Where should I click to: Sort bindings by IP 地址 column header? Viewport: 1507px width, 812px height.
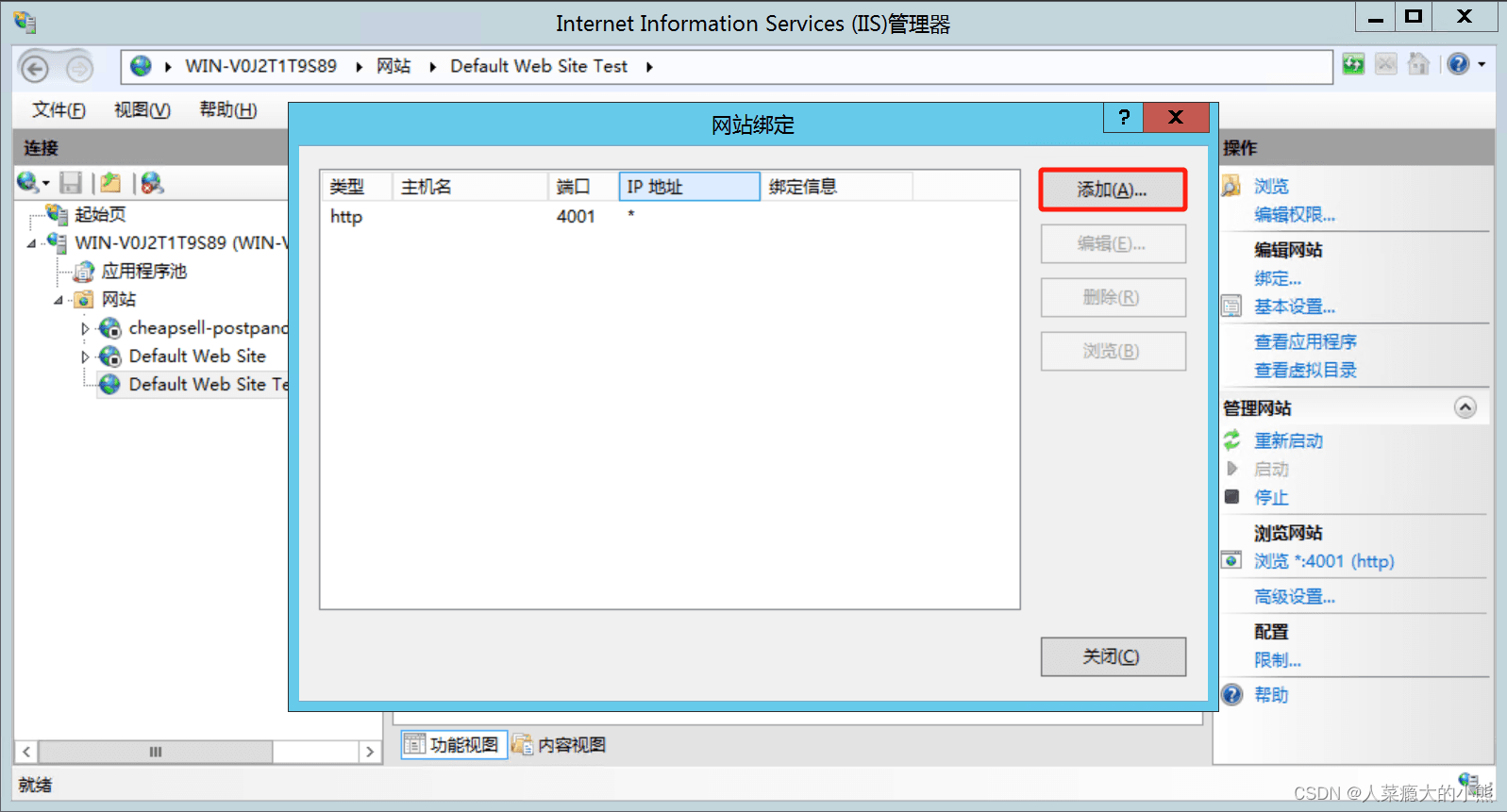pyautogui.click(x=689, y=187)
